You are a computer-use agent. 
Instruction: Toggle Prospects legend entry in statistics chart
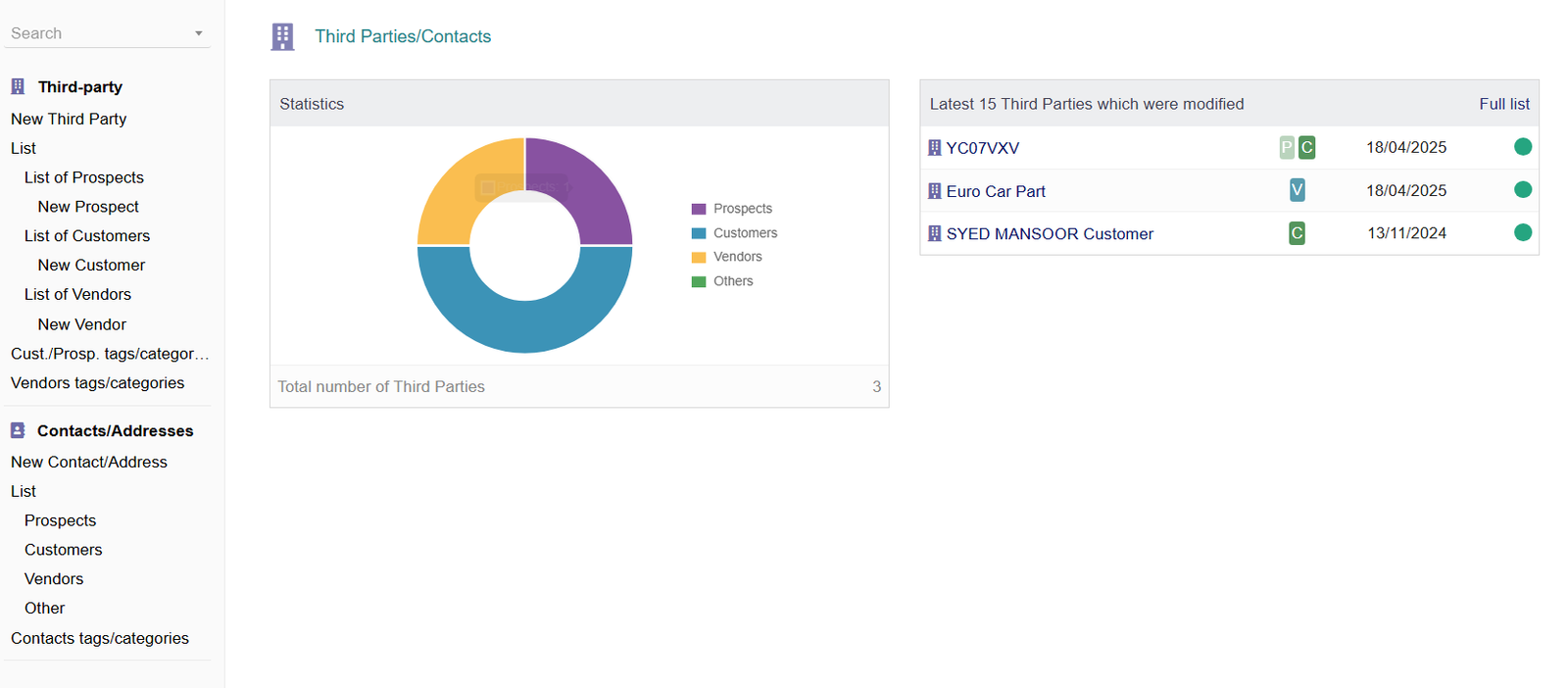pyautogui.click(x=732, y=209)
